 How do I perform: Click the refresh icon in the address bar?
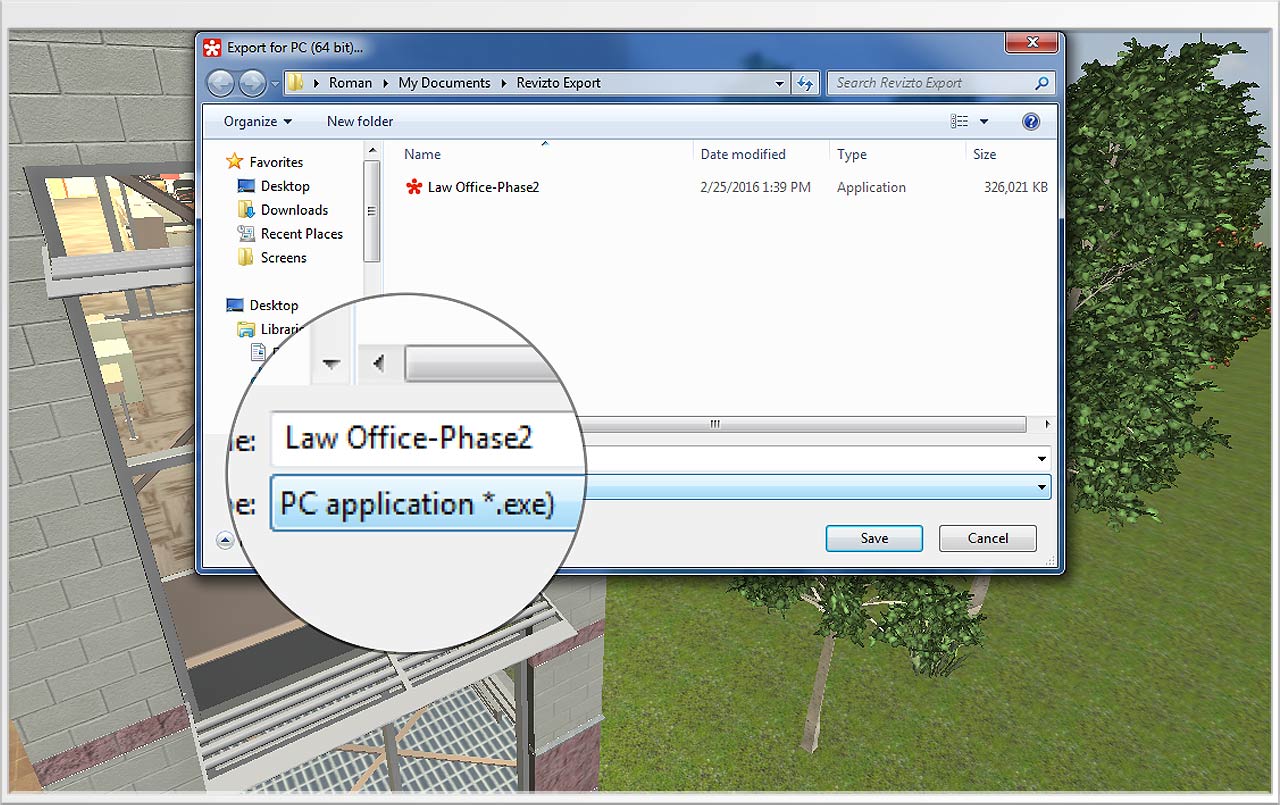click(806, 83)
